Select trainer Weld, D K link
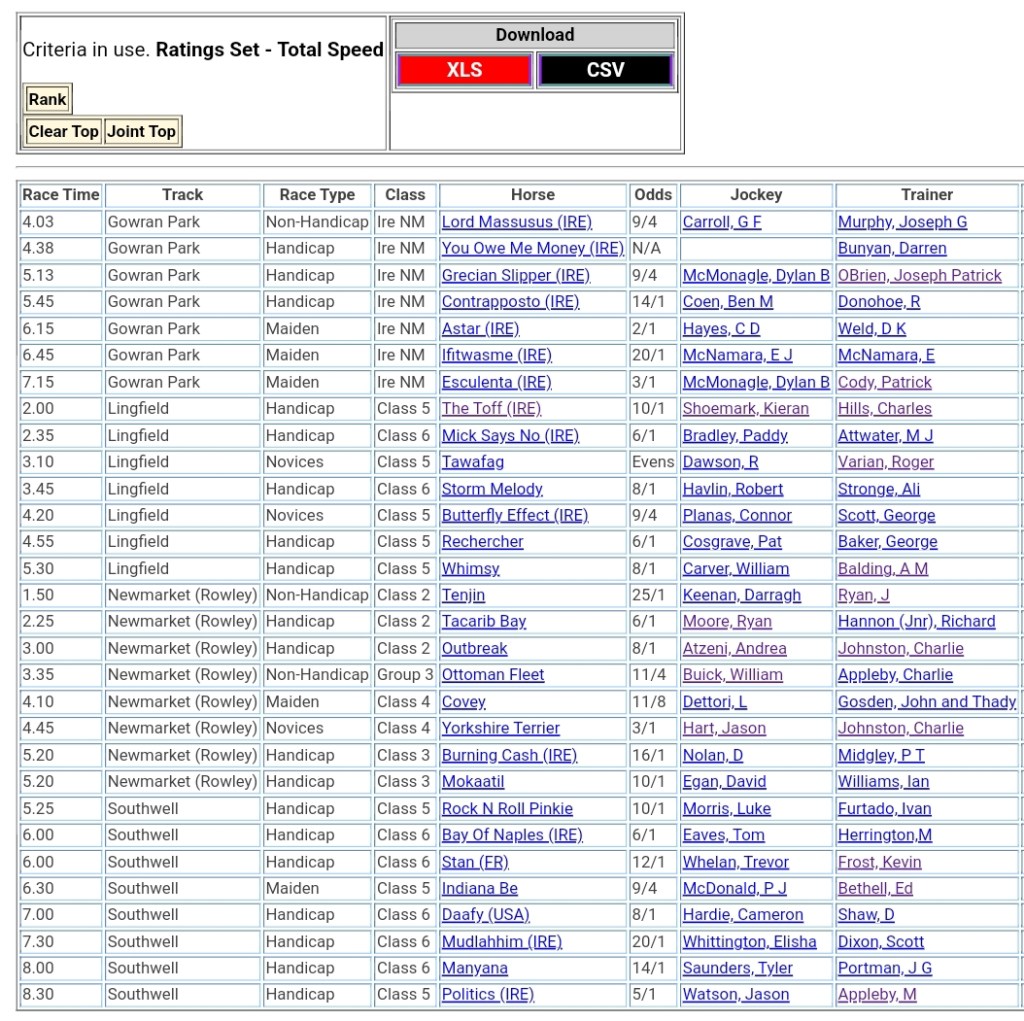Screen dimensions: 1024x1021 [x=871, y=328]
